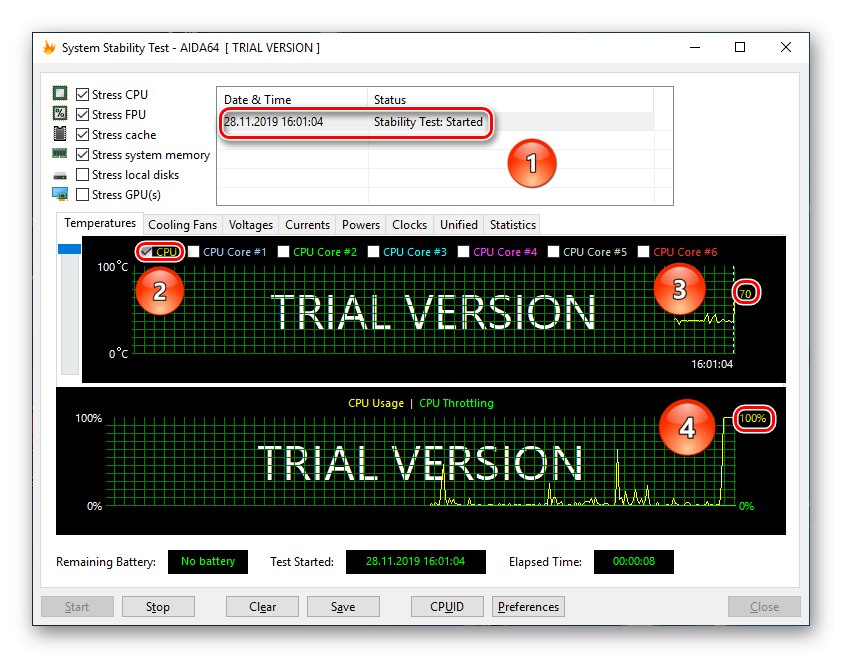Close the System Stability Test window
This screenshot has width=842, height=658.
click(x=786, y=47)
